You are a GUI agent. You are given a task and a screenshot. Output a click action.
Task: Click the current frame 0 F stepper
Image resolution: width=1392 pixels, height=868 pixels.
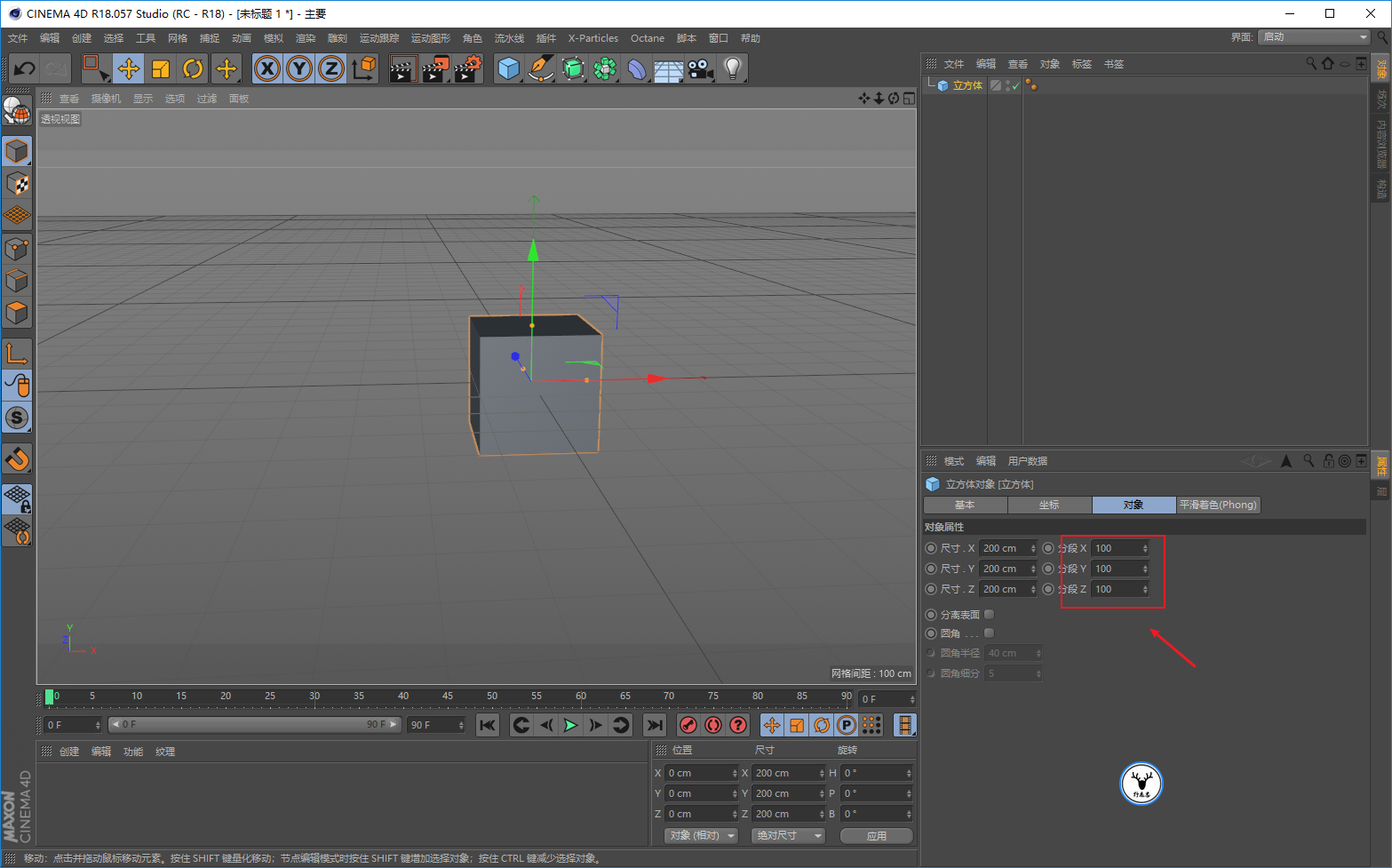98,725
